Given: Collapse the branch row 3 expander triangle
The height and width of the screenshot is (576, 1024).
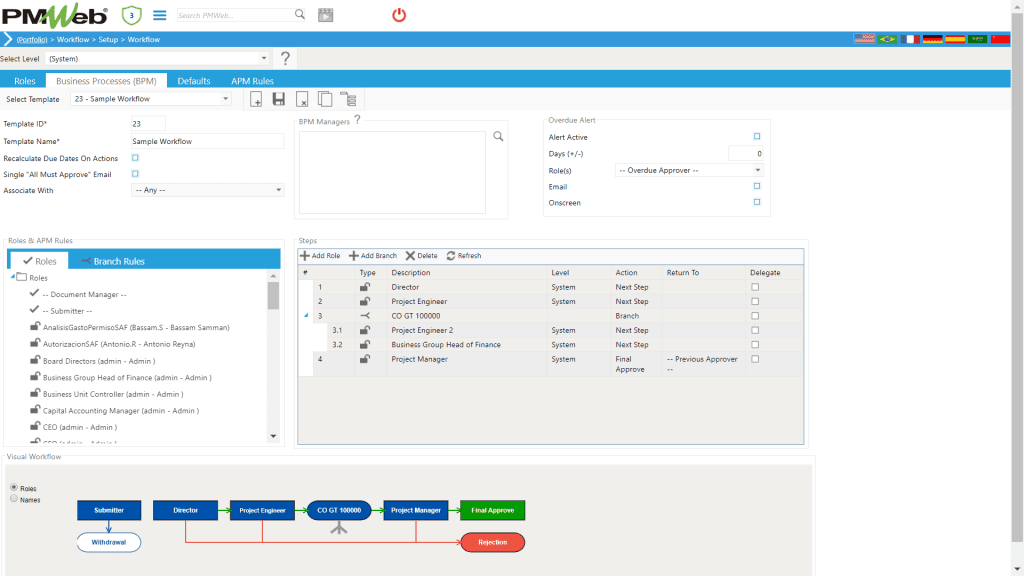Looking at the screenshot, I should pyautogui.click(x=306, y=315).
